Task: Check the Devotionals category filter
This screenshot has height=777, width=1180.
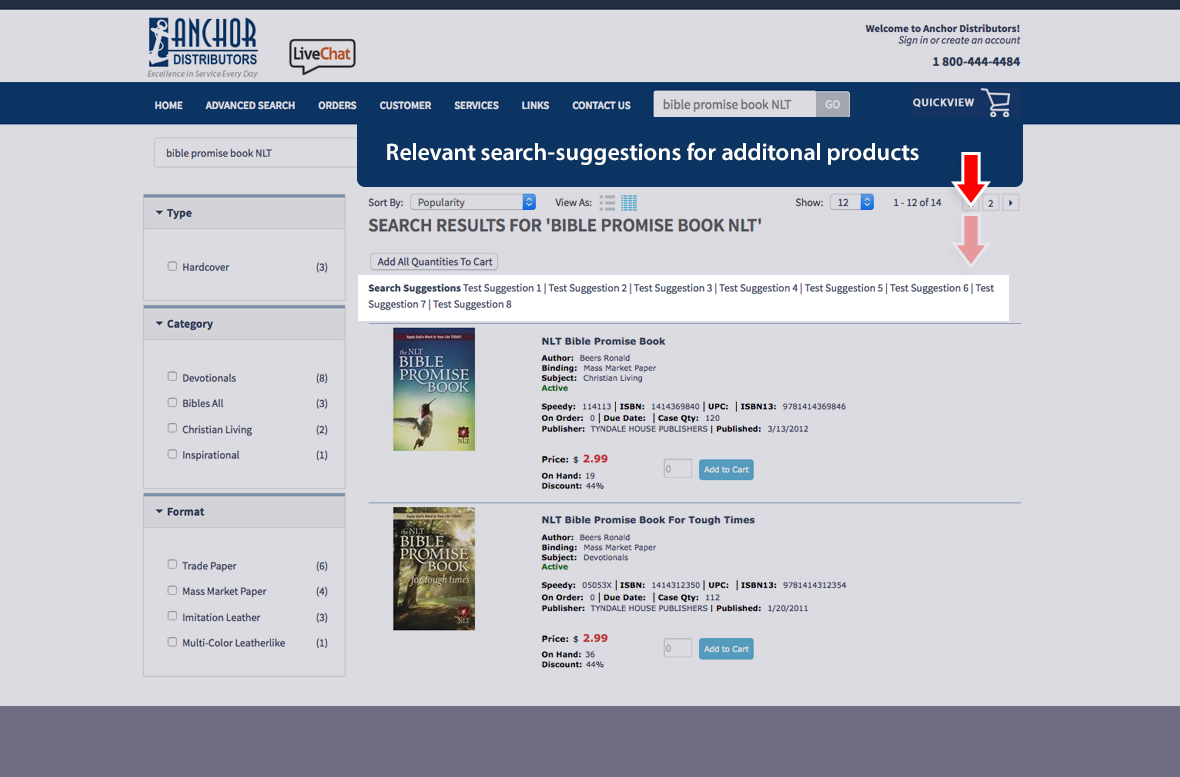Action: [172, 376]
